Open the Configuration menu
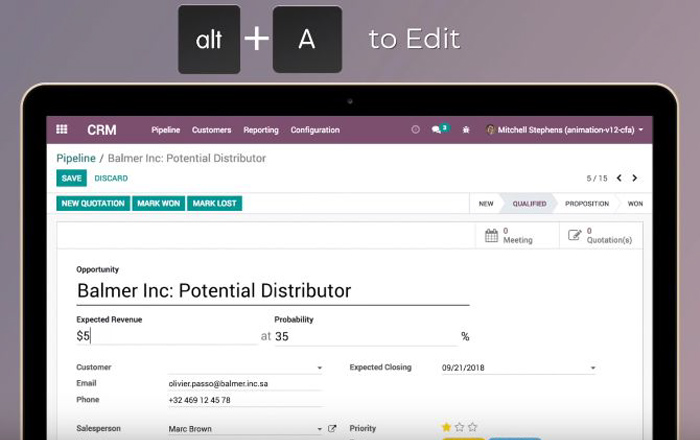 point(315,130)
